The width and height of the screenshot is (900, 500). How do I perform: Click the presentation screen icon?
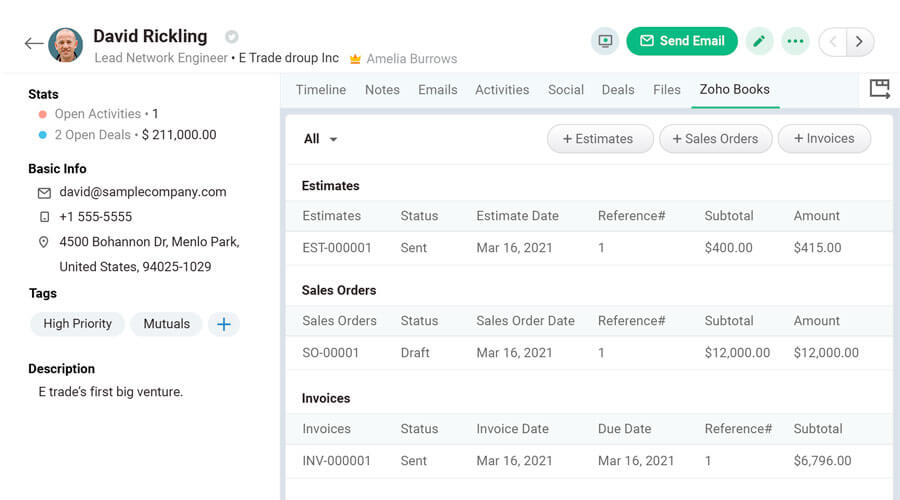tap(605, 41)
